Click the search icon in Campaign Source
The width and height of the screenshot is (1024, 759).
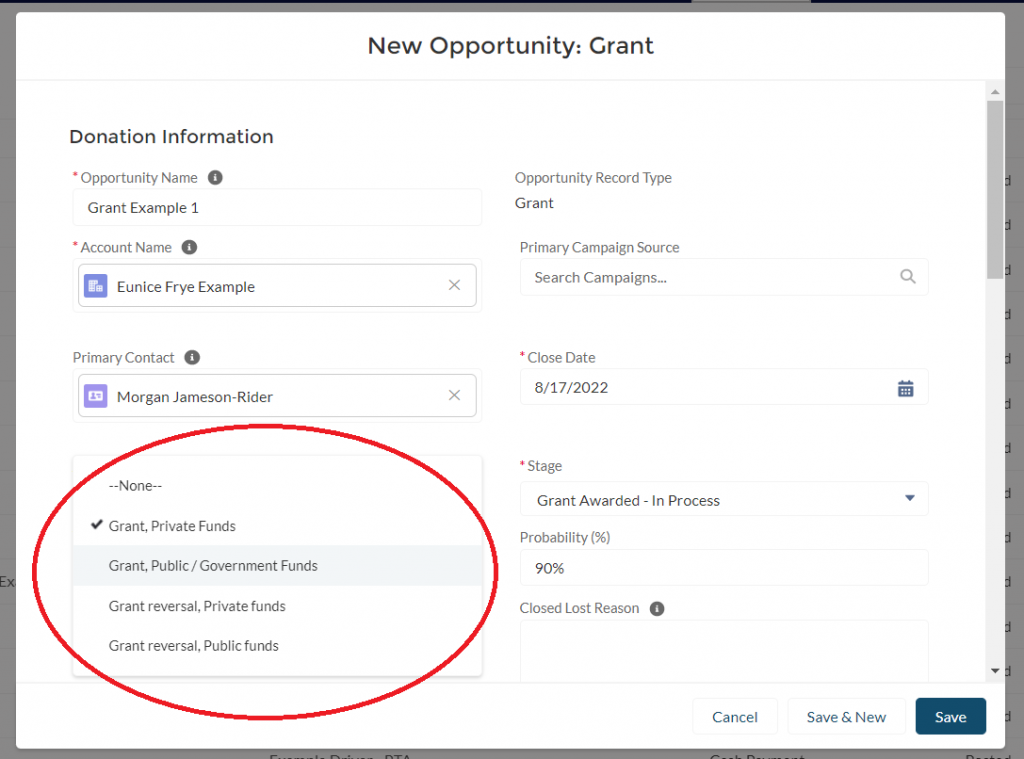(x=907, y=277)
